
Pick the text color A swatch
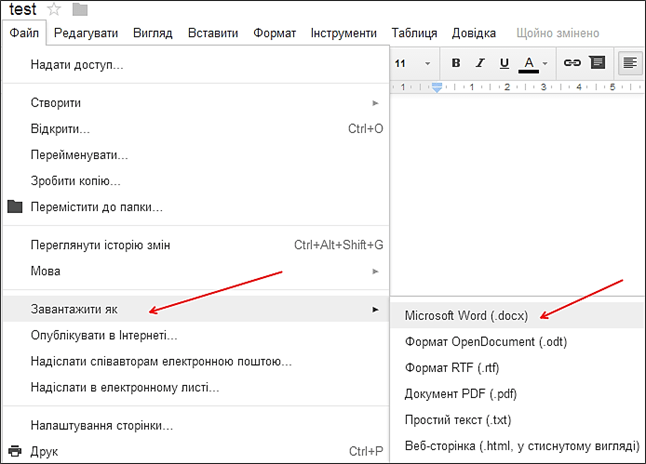coord(529,63)
